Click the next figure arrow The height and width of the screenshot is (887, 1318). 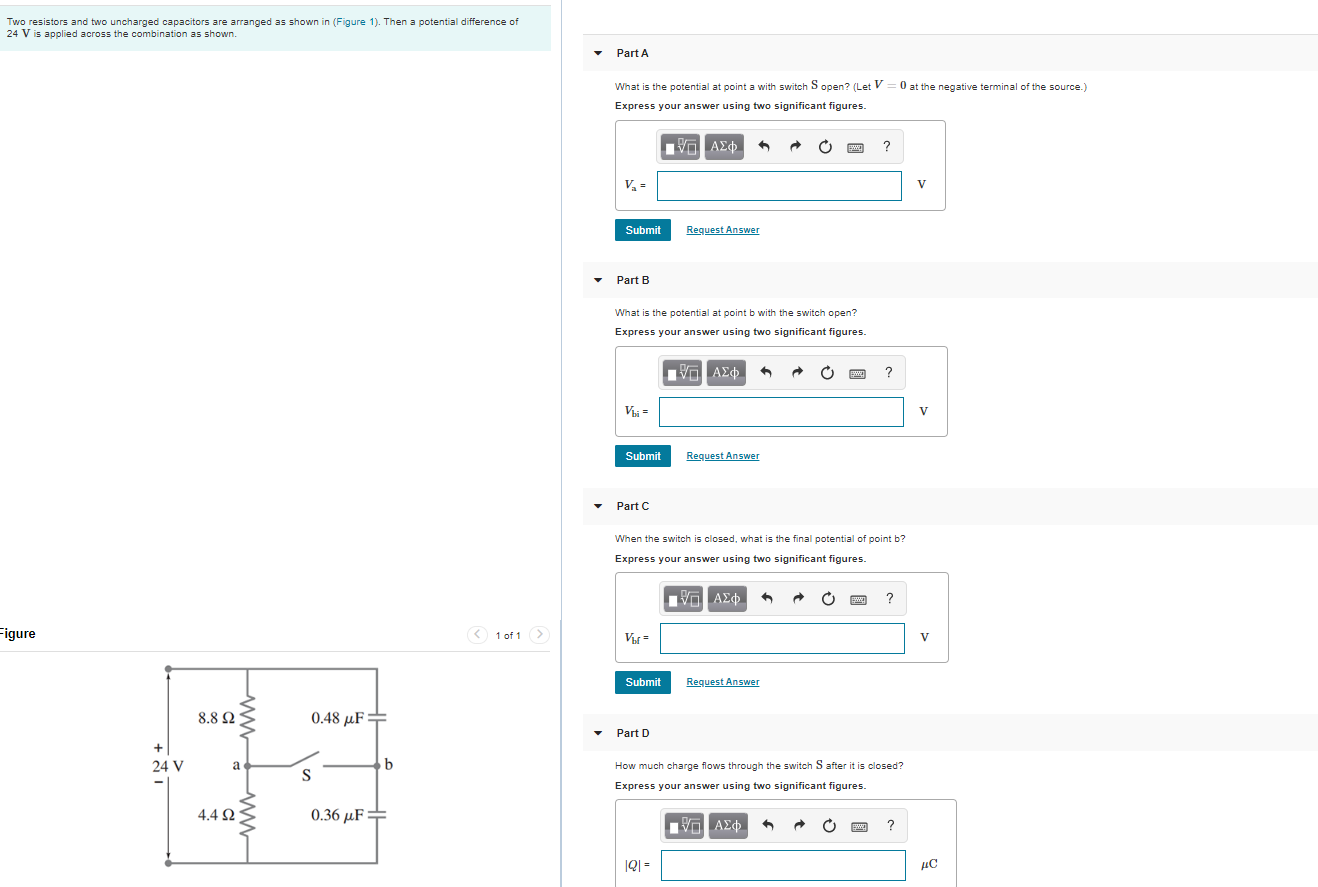539,634
